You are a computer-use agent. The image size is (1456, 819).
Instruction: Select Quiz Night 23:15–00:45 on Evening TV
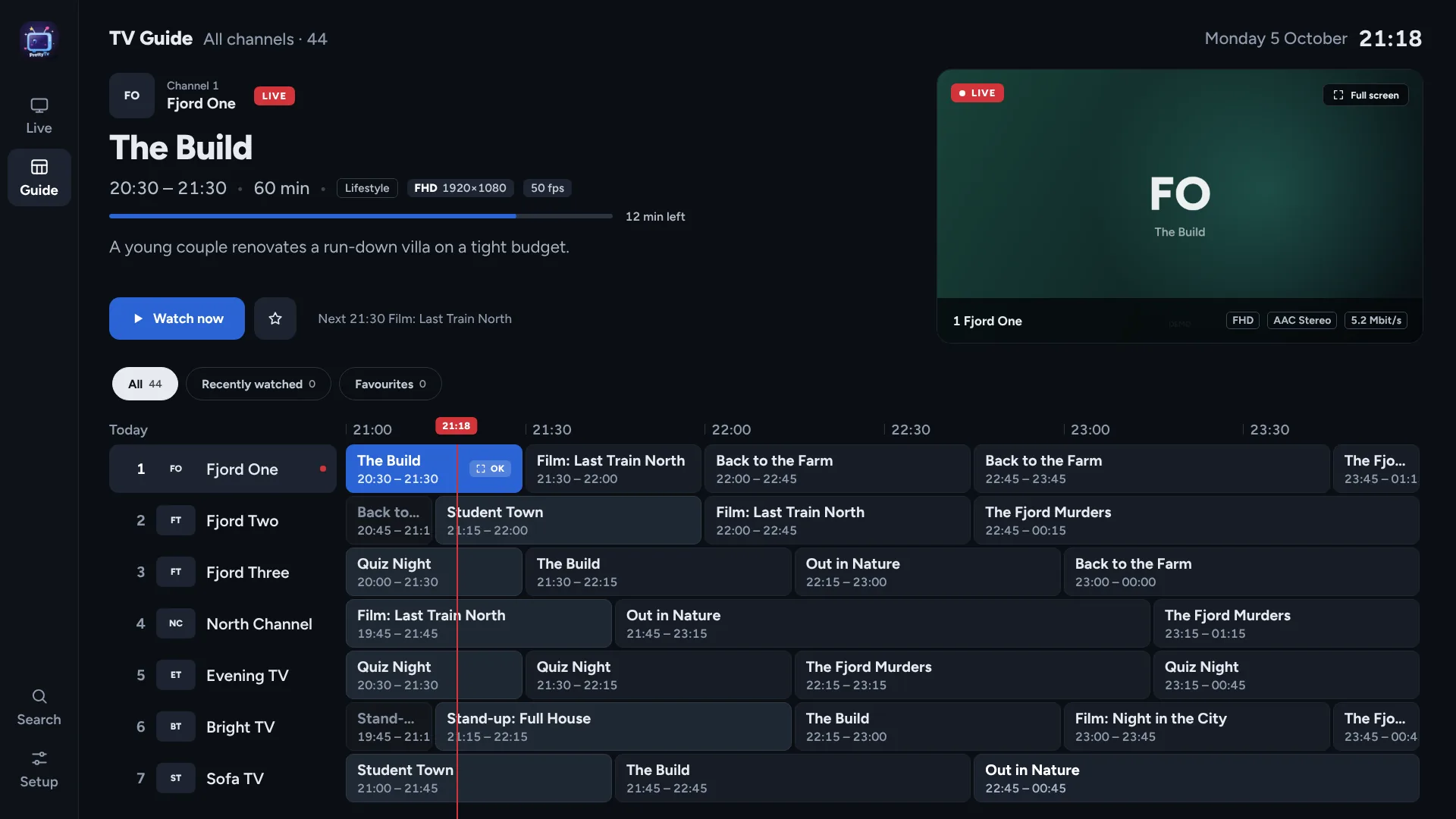(1286, 675)
